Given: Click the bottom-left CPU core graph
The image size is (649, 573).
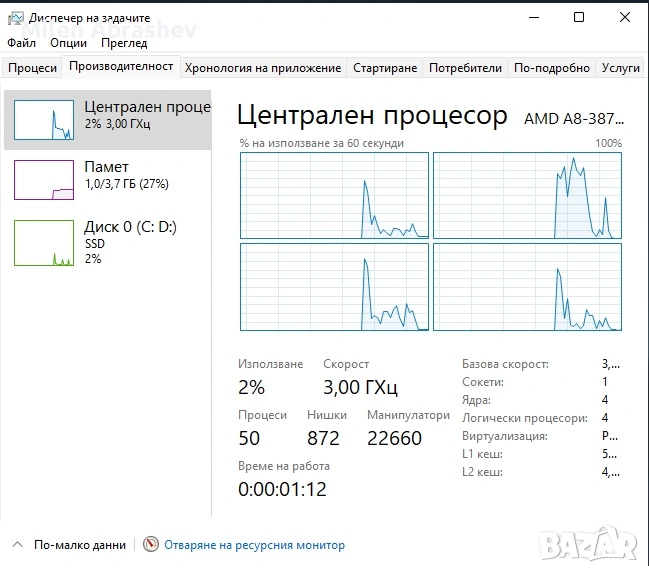Looking at the screenshot, I should click(334, 286).
